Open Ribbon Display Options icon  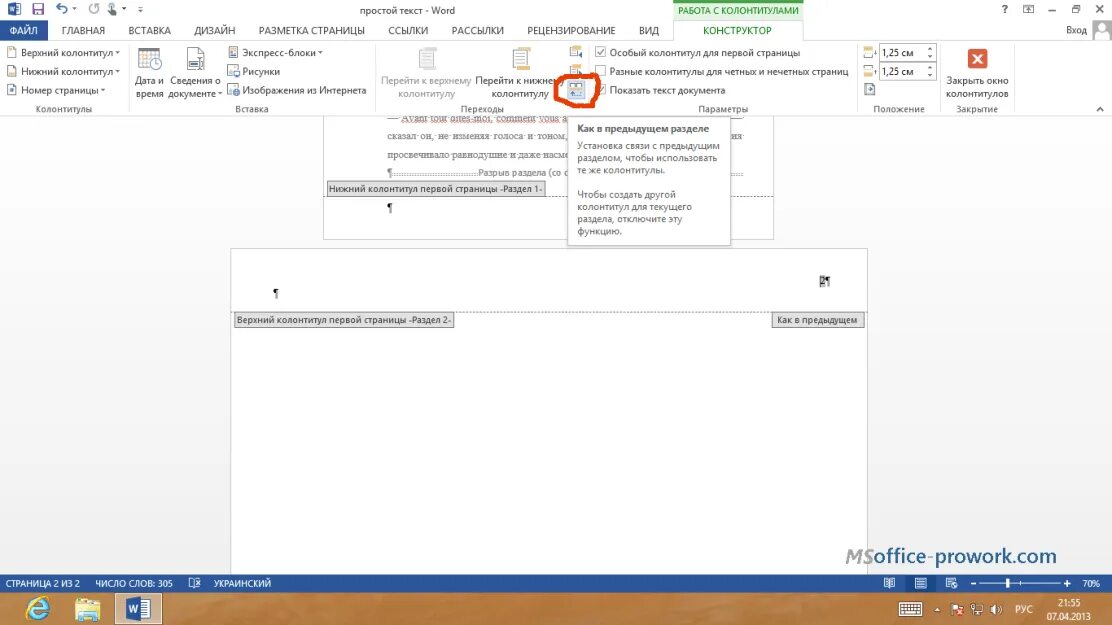[1028, 9]
